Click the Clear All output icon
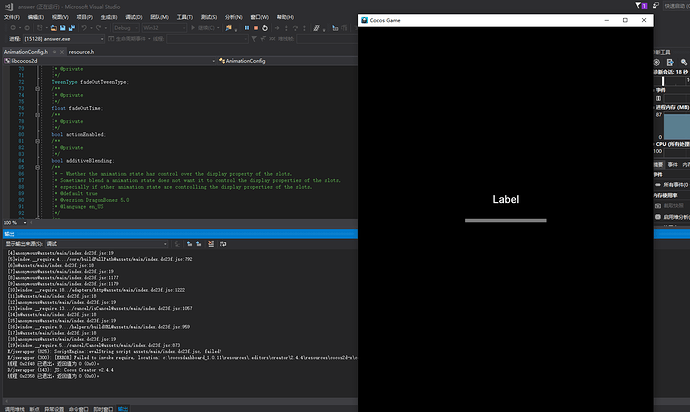This screenshot has height=412, width=690. point(211,244)
